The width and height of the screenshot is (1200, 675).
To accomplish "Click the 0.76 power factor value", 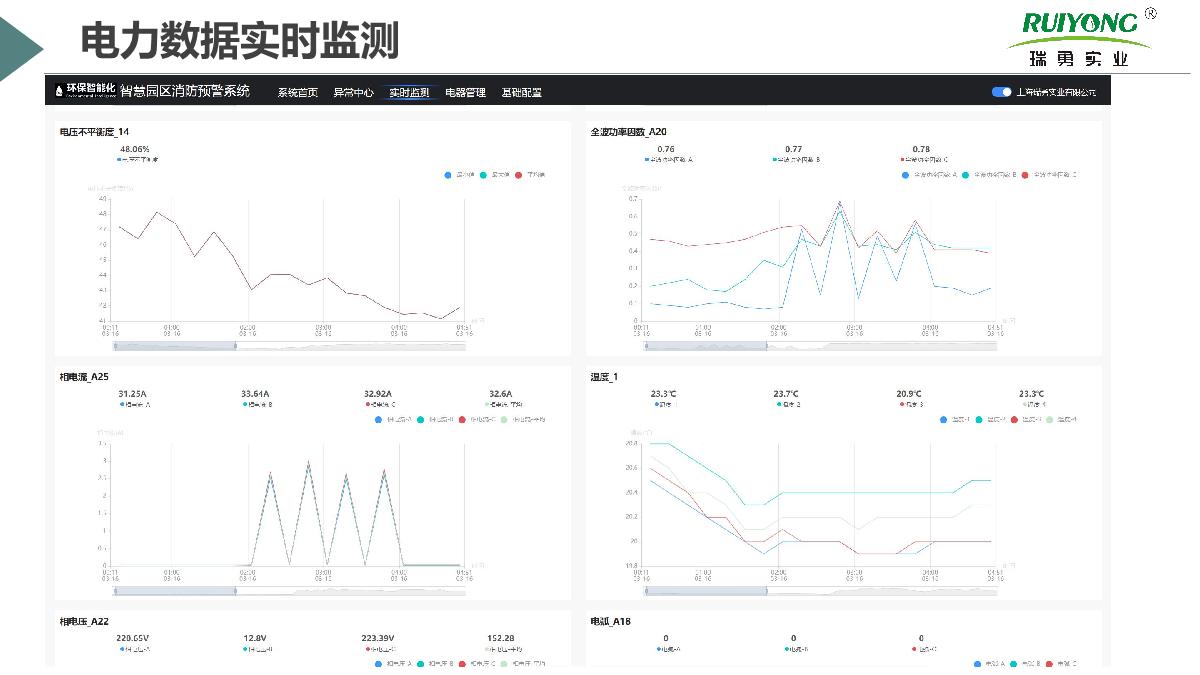I will click(665, 149).
